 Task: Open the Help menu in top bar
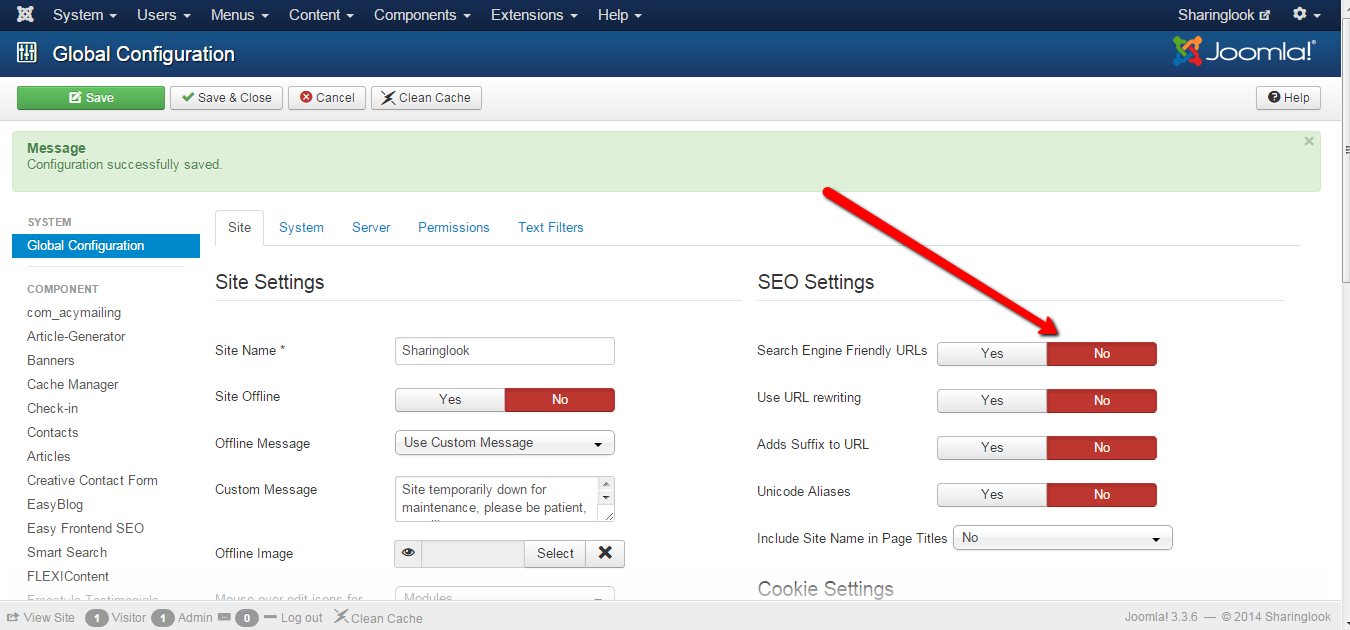click(620, 15)
